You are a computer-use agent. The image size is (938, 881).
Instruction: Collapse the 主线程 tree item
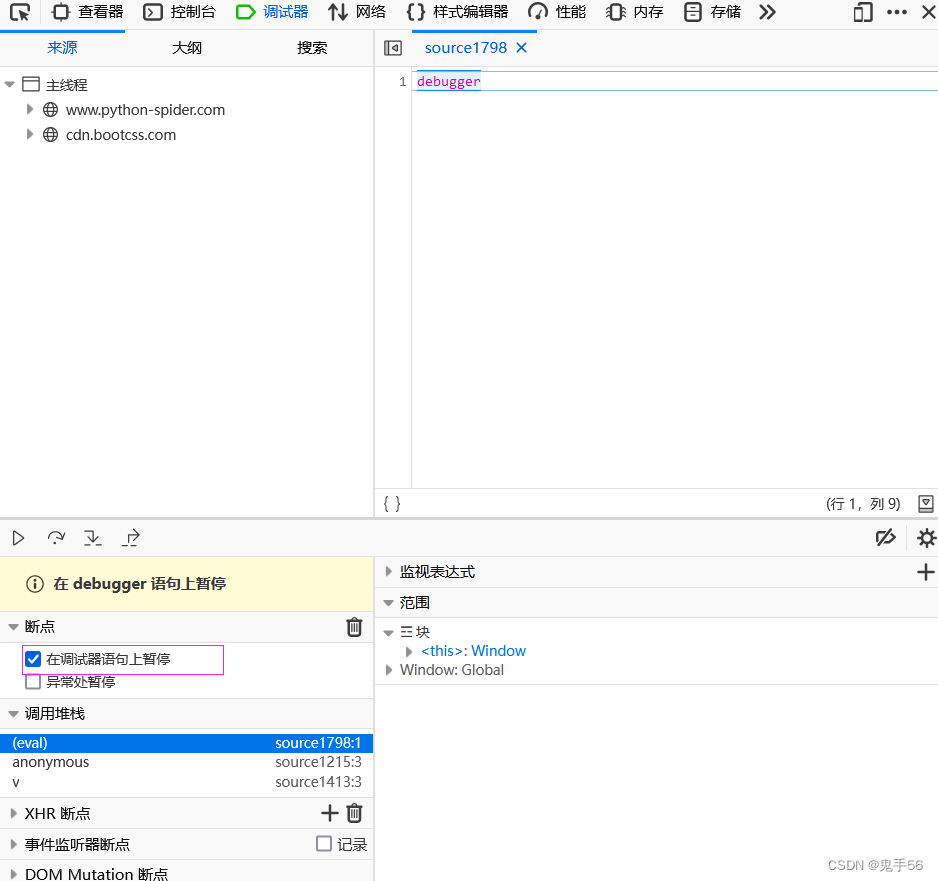(x=9, y=84)
